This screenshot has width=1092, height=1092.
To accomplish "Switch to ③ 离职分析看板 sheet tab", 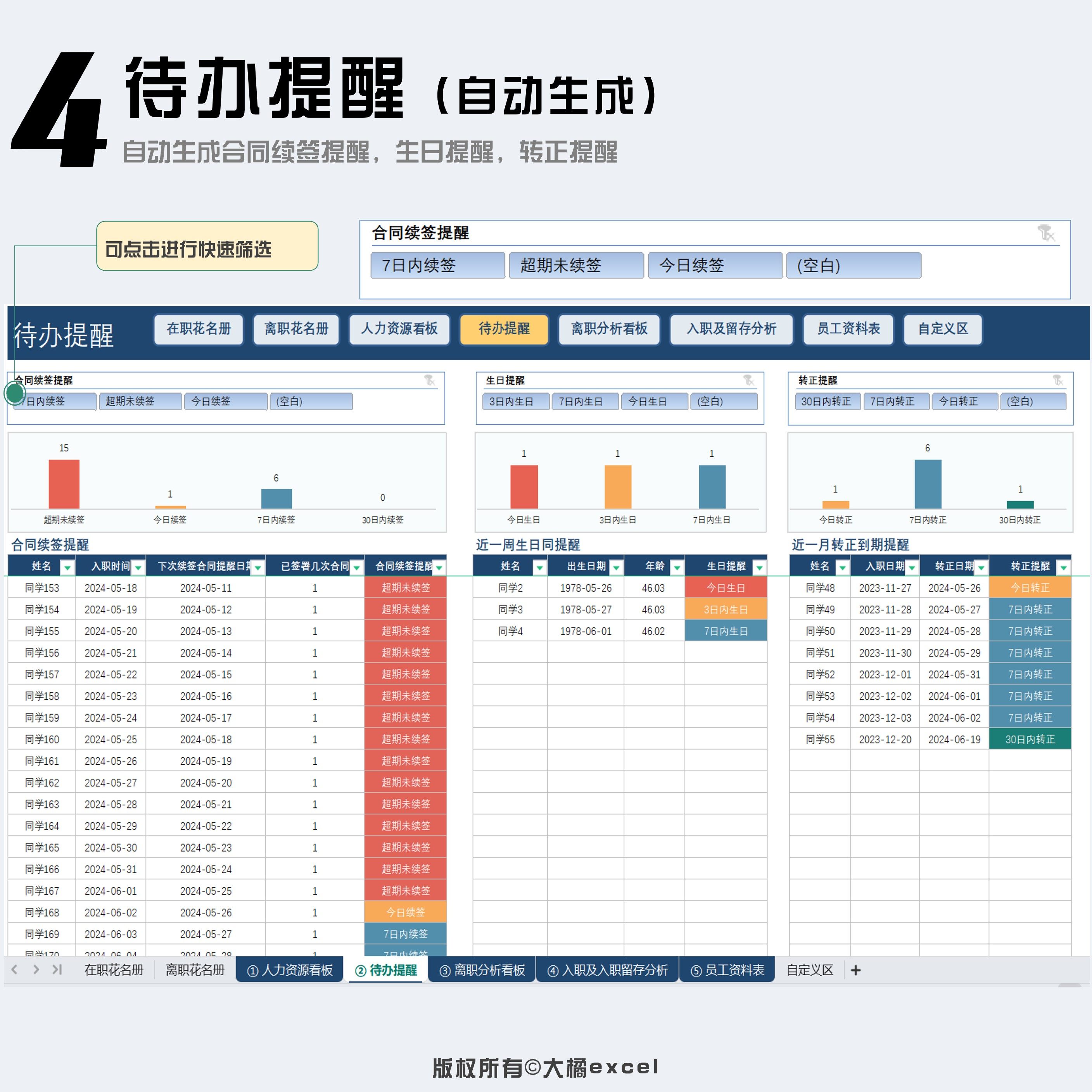I will click(x=482, y=971).
